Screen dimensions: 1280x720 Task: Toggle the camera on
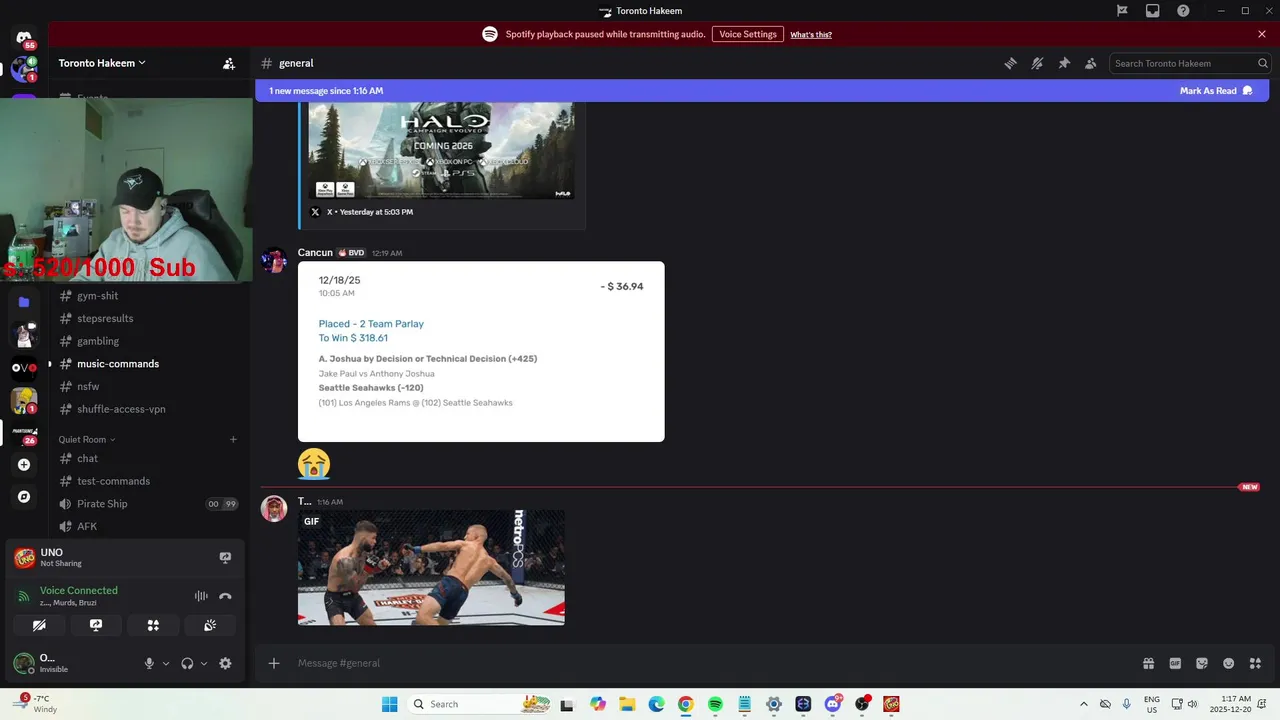39,625
